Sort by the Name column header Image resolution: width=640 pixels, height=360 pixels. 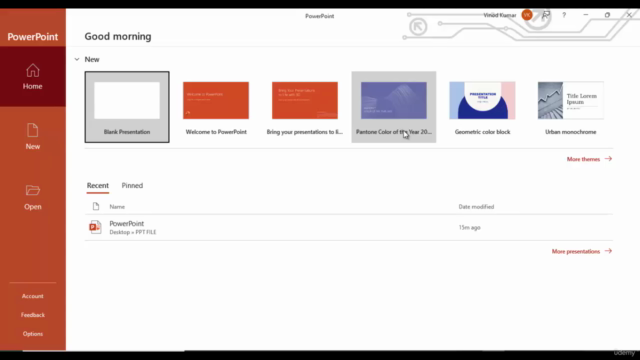coord(117,207)
